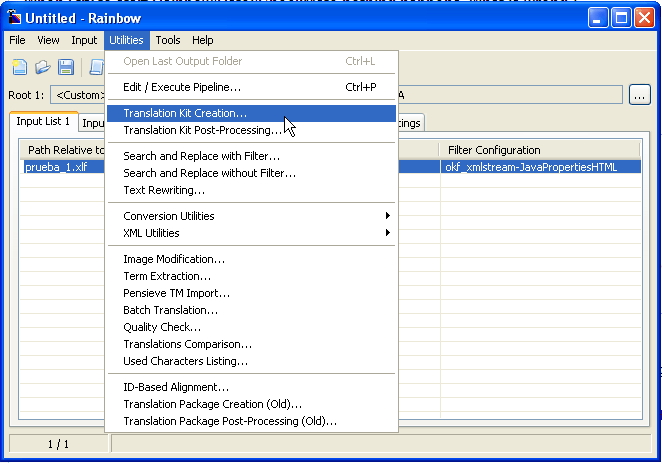
Task: Click the root folder browse (...) button
Action: [640, 95]
